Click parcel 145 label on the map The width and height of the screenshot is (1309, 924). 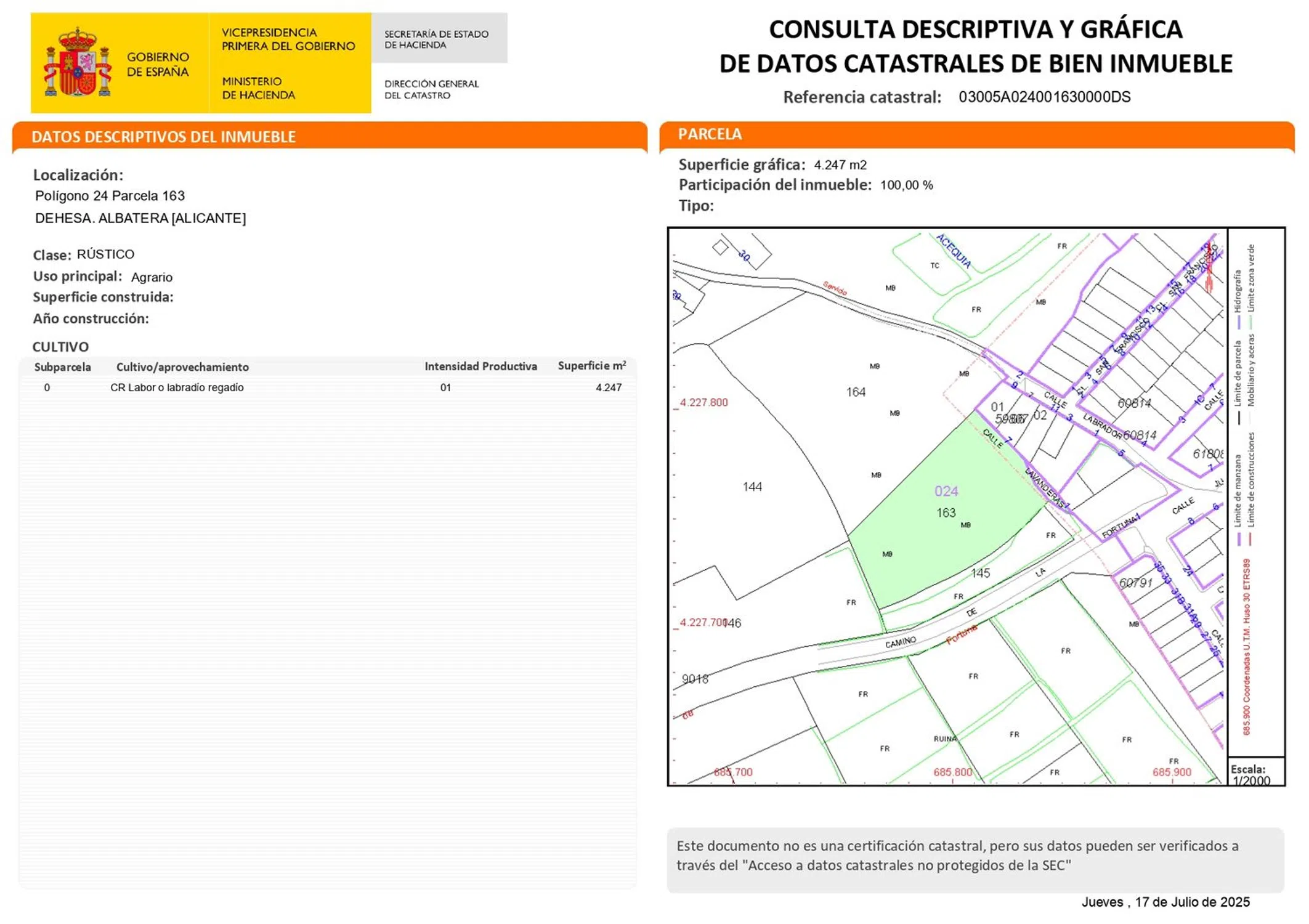point(980,573)
